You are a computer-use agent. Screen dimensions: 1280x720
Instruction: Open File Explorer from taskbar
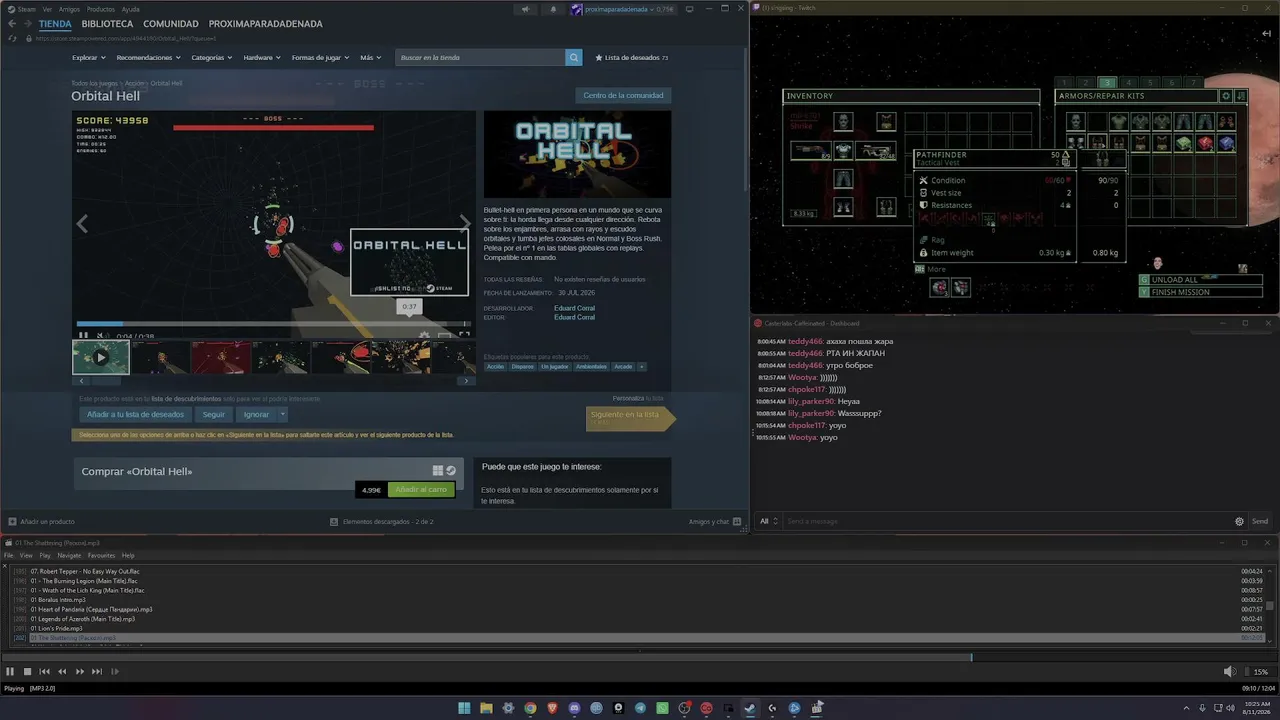[x=486, y=708]
